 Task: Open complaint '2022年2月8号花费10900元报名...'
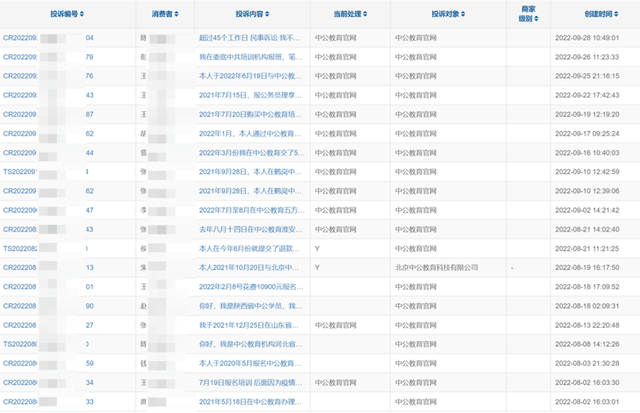[251, 287]
